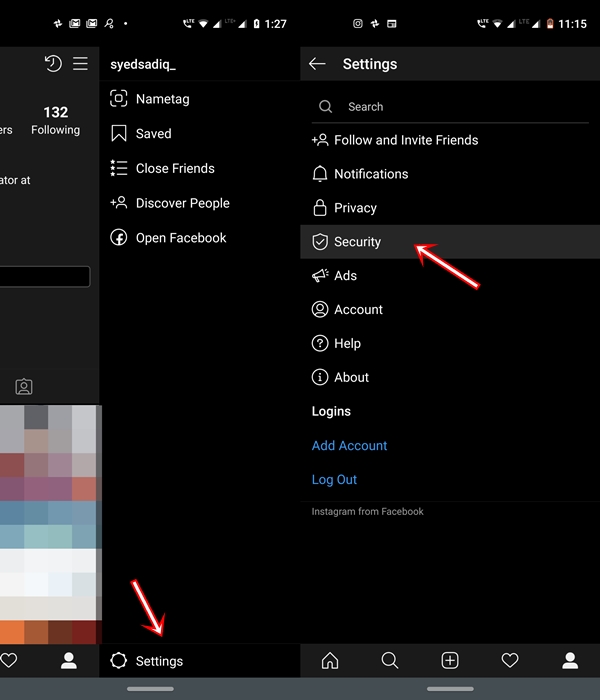Open the Notifications settings
The image size is (600, 700).
pos(450,174)
